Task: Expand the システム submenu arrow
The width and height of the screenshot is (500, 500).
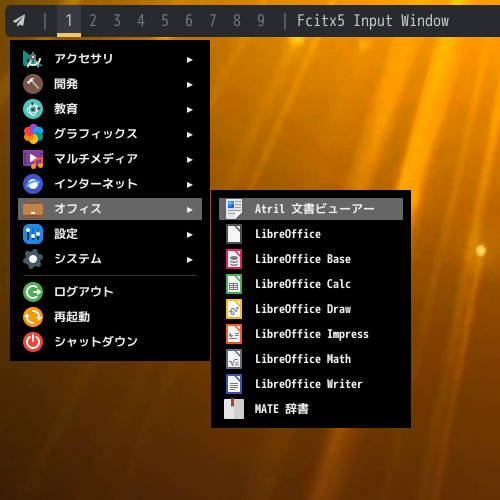Action: click(x=189, y=260)
